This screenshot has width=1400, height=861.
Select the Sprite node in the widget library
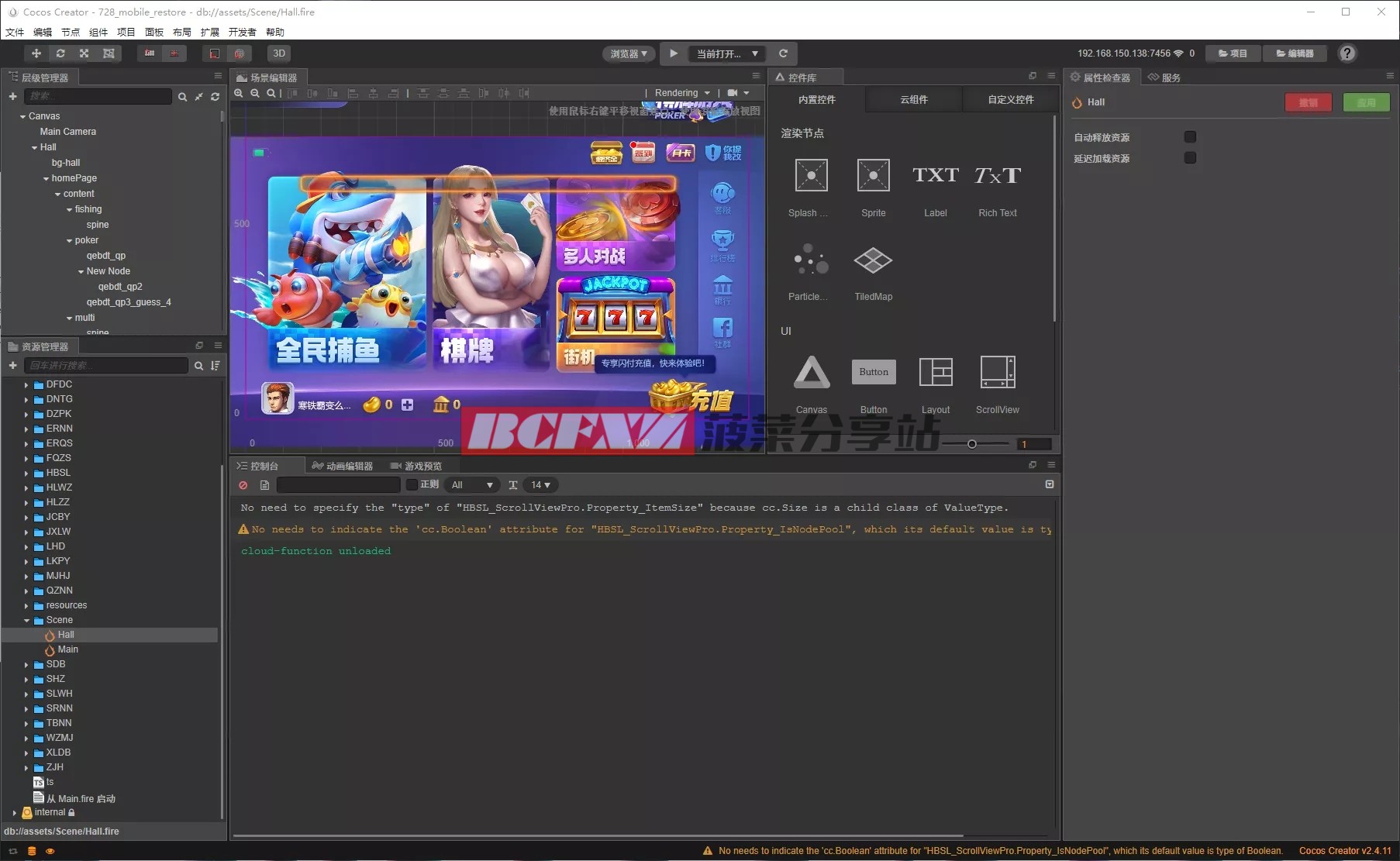coord(873,176)
